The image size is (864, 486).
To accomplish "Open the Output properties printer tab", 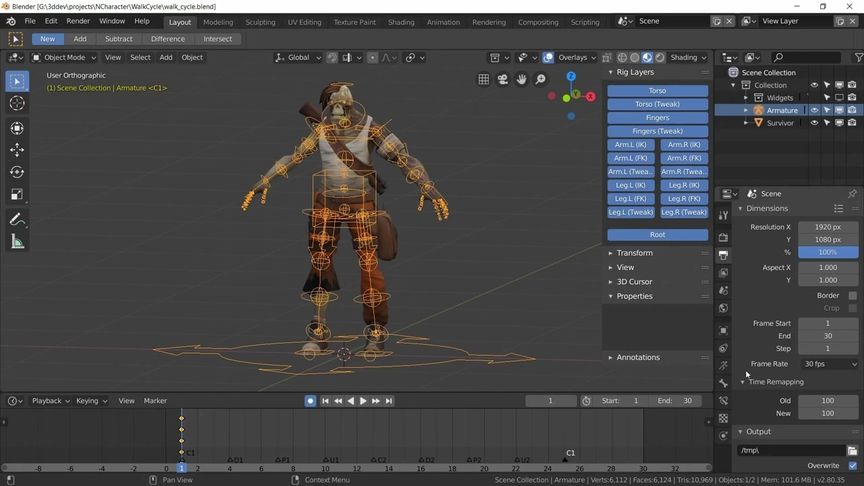I will coord(724,255).
